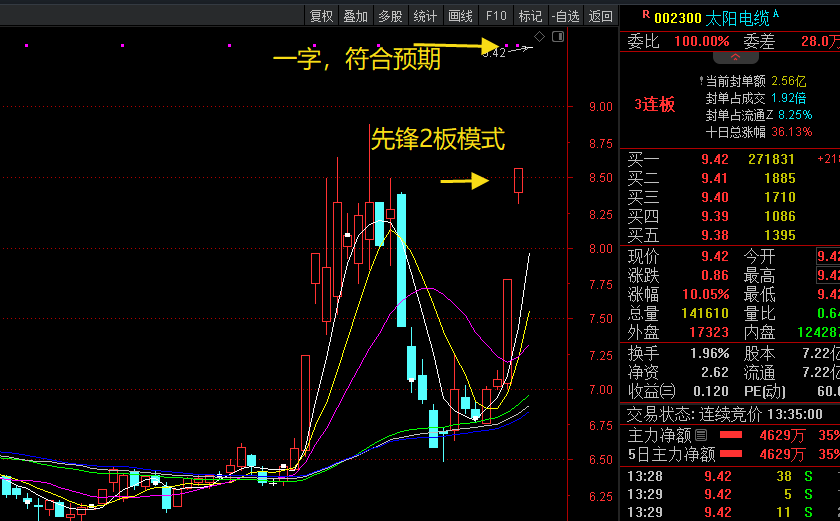The width and height of the screenshot is (840, 521).
Task: Click stock name 太阳电缆
Action: point(738,19)
